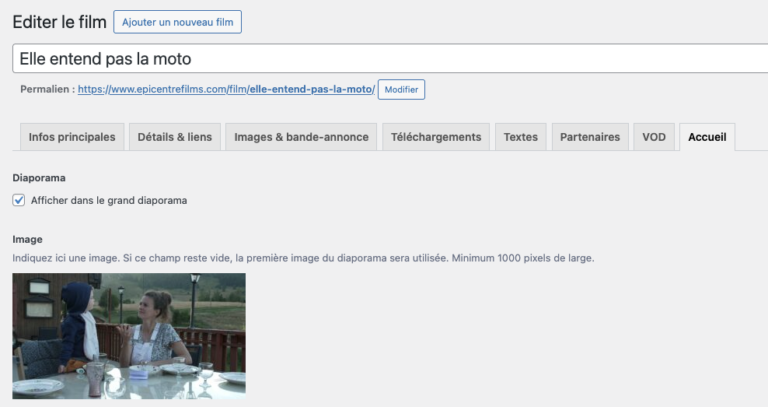
Task: Uncheck the 'Afficher dans le grand diaporama' checkbox
Action: click(19, 200)
